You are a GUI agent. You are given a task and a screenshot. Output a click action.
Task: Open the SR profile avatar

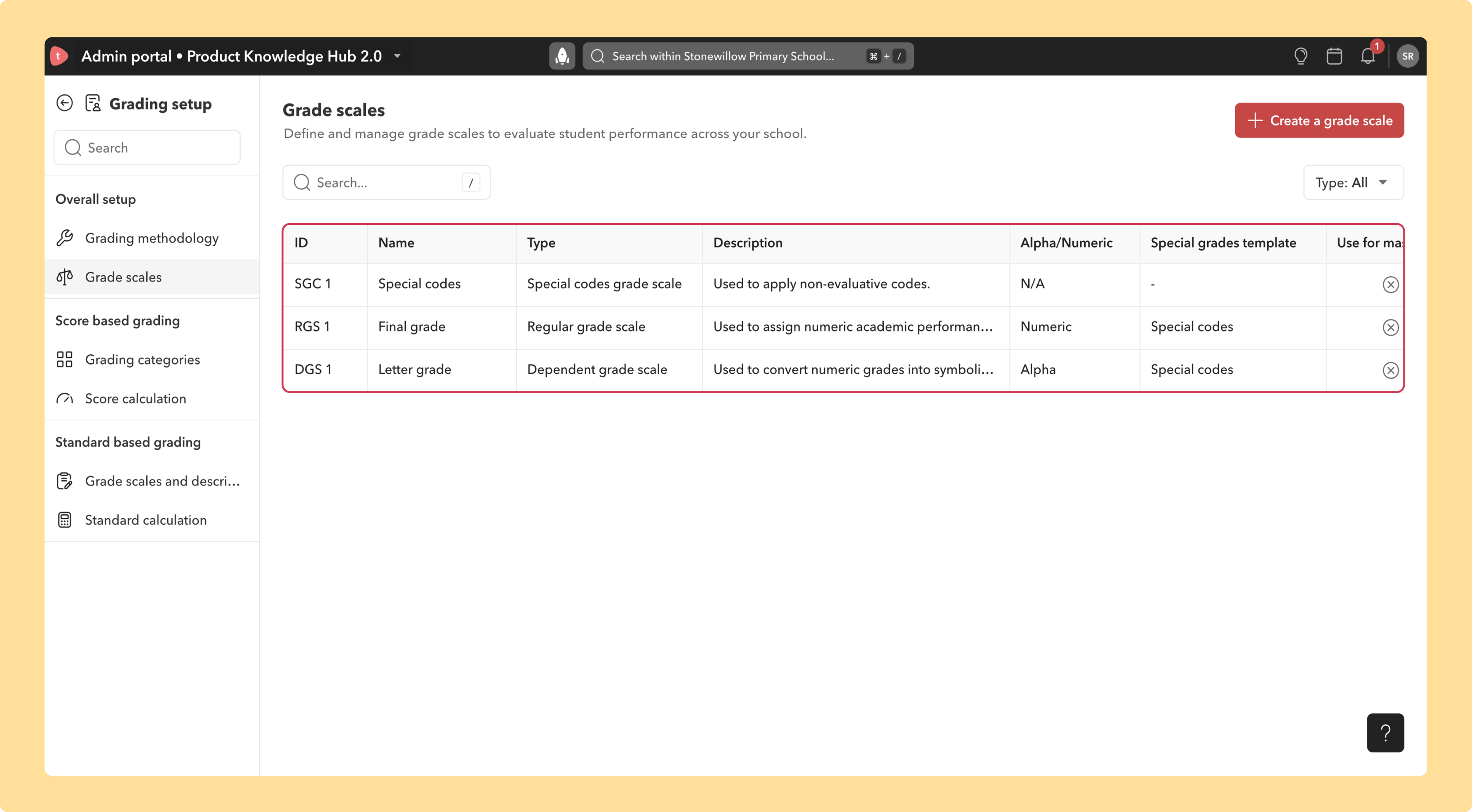1407,56
